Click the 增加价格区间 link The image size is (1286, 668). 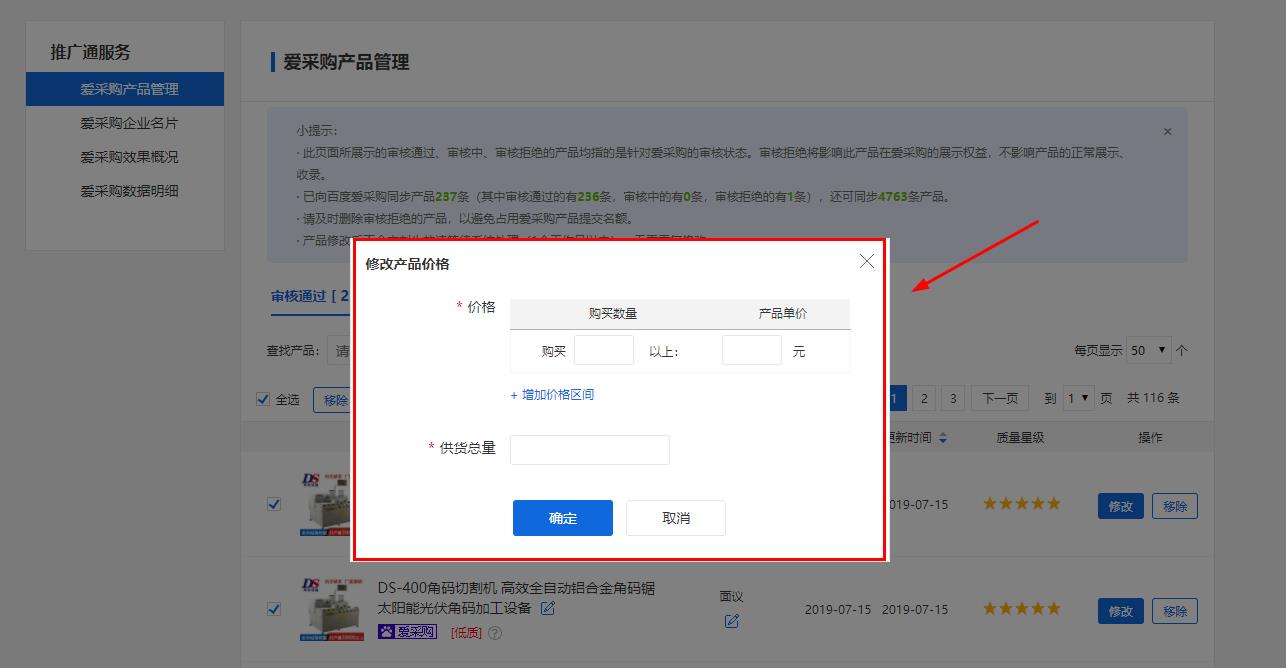(x=552, y=395)
